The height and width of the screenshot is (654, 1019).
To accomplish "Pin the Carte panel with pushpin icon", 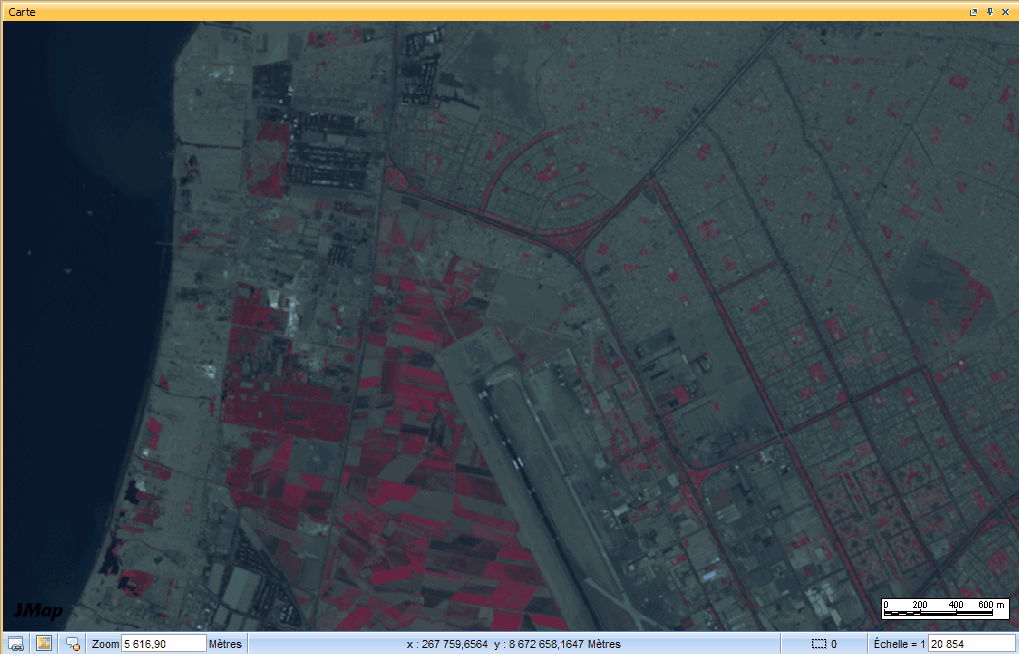I will coord(990,11).
